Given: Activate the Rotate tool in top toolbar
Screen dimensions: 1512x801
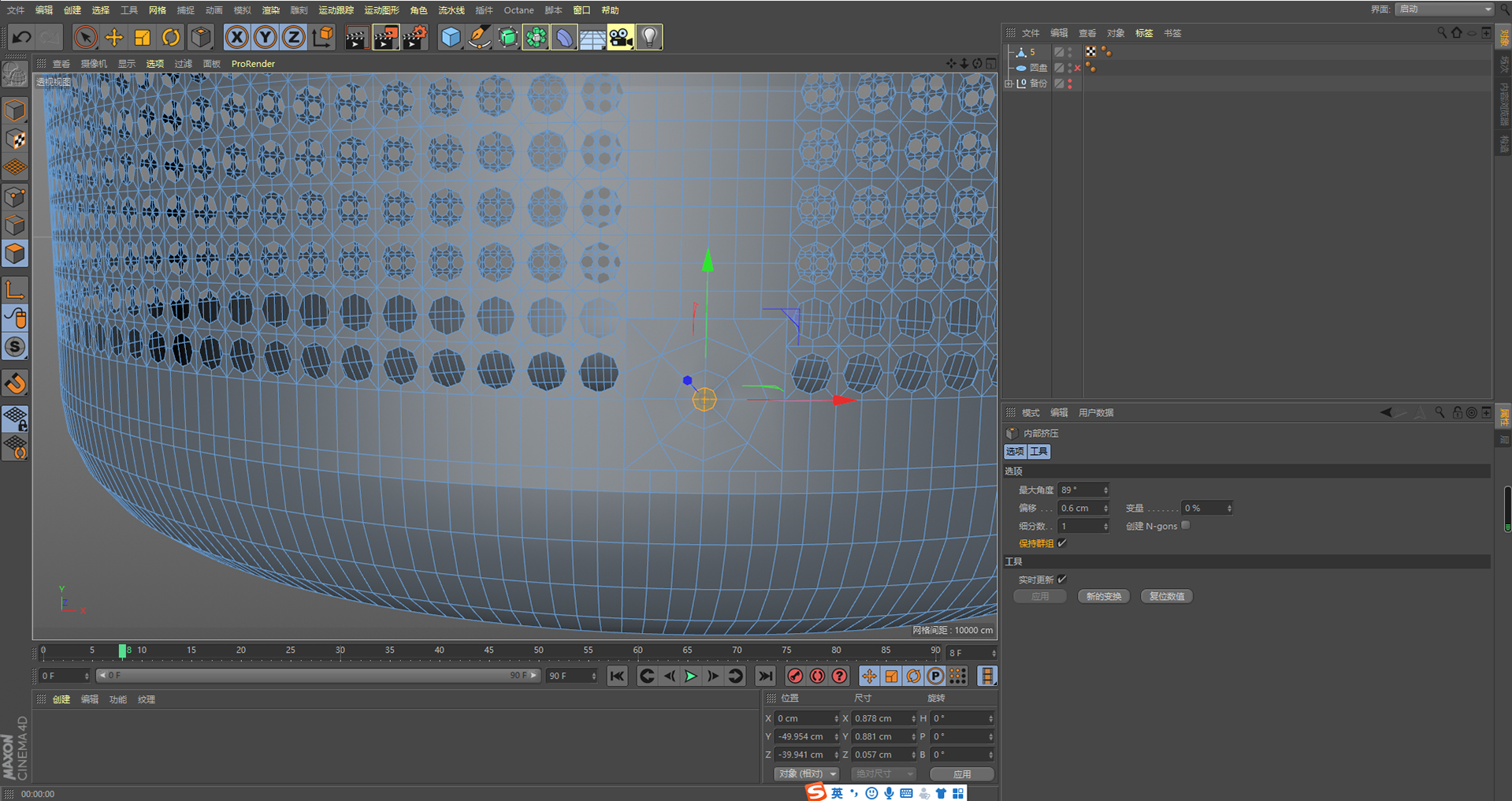Looking at the screenshot, I should click(171, 37).
